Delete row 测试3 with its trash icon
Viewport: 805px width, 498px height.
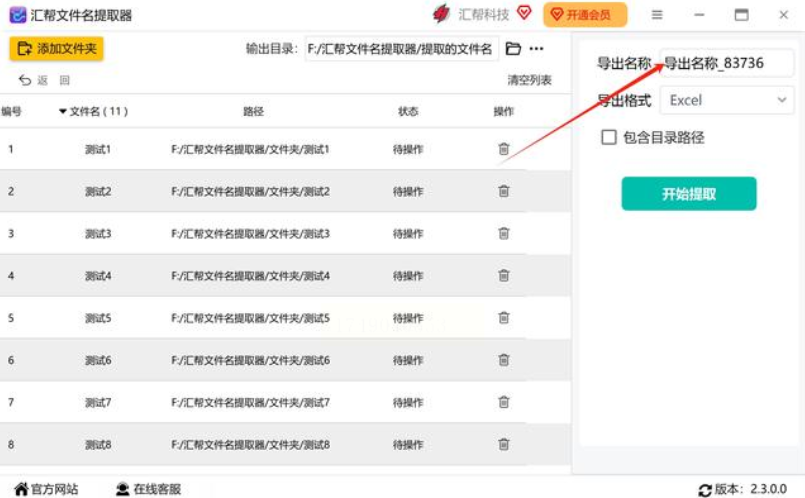click(x=504, y=233)
